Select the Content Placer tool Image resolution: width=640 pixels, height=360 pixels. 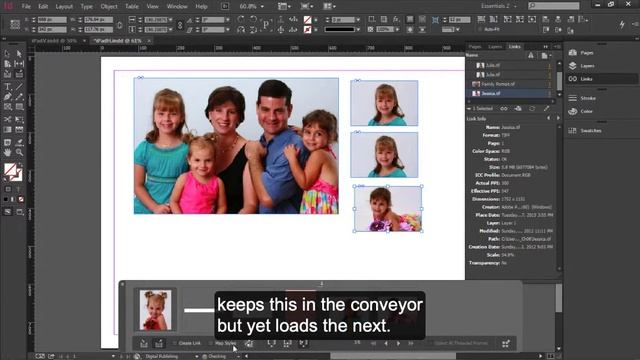[19, 74]
